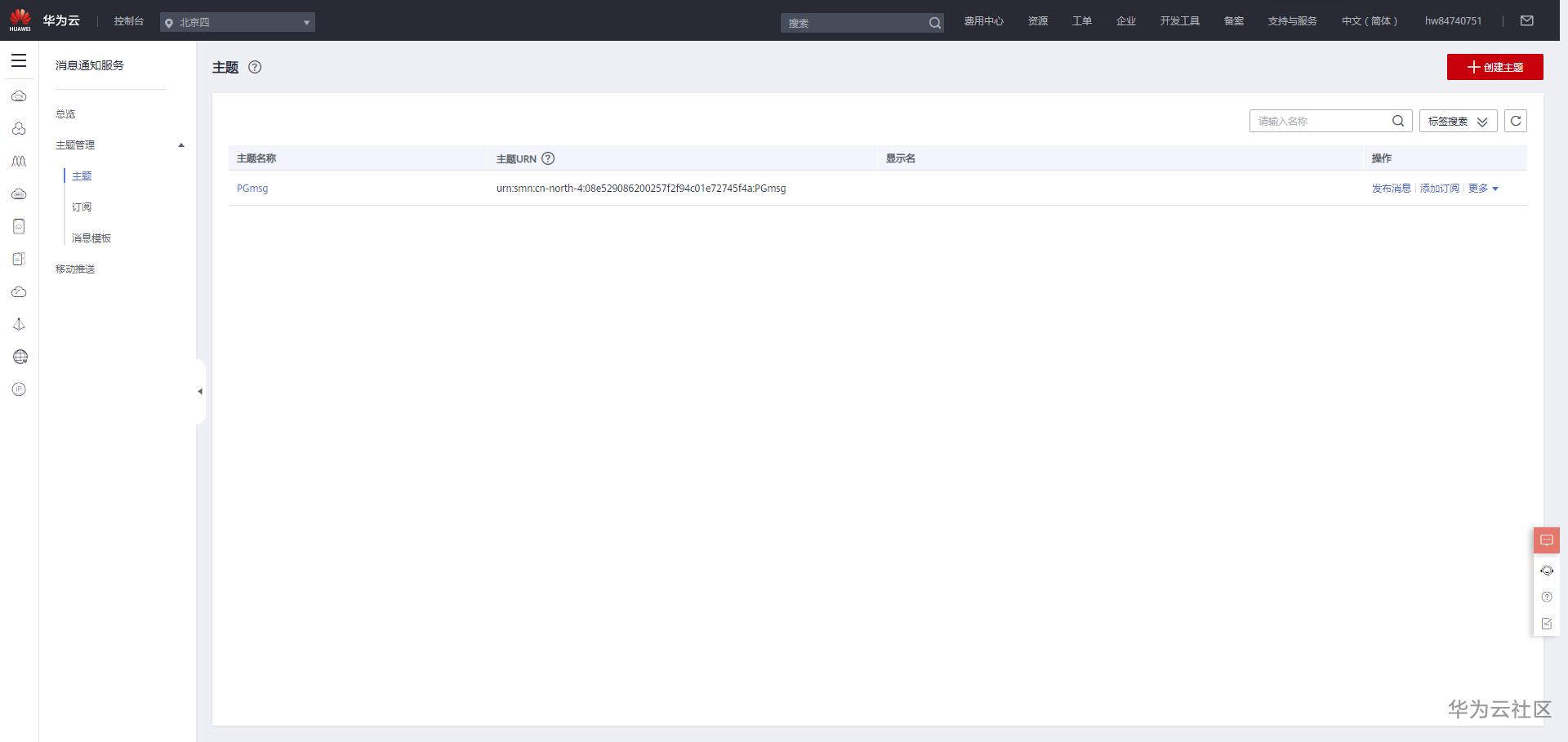Select 消息模板 in the sidebar navigation
1568x742 pixels.
coord(91,238)
